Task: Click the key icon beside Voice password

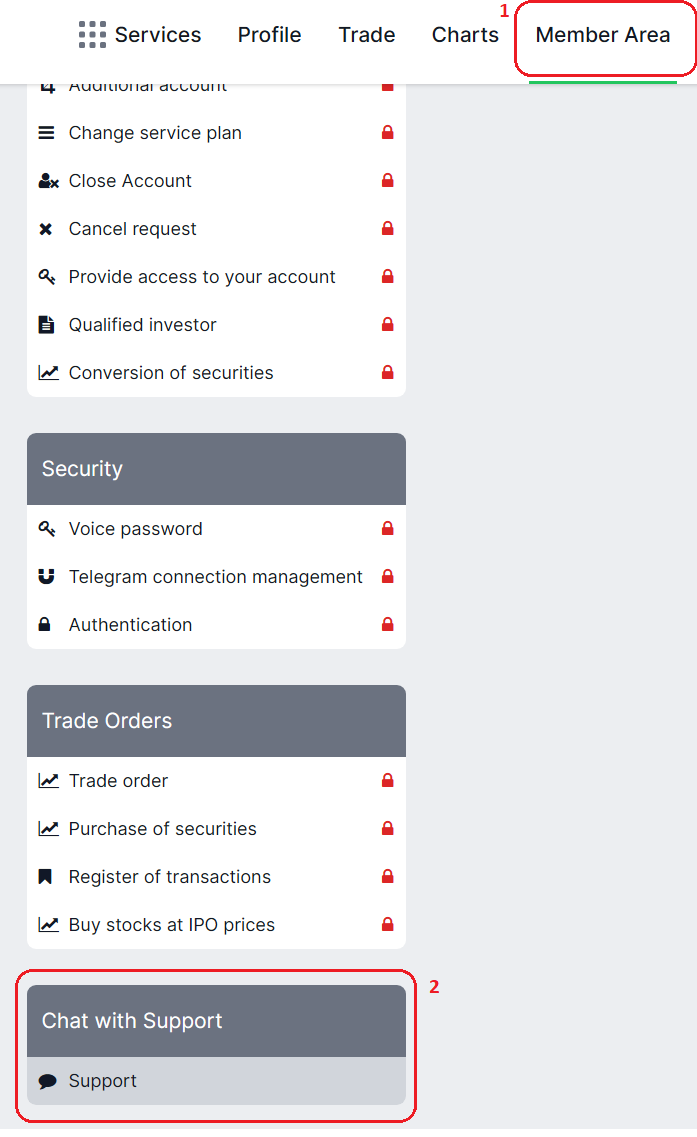Action: pos(47,529)
